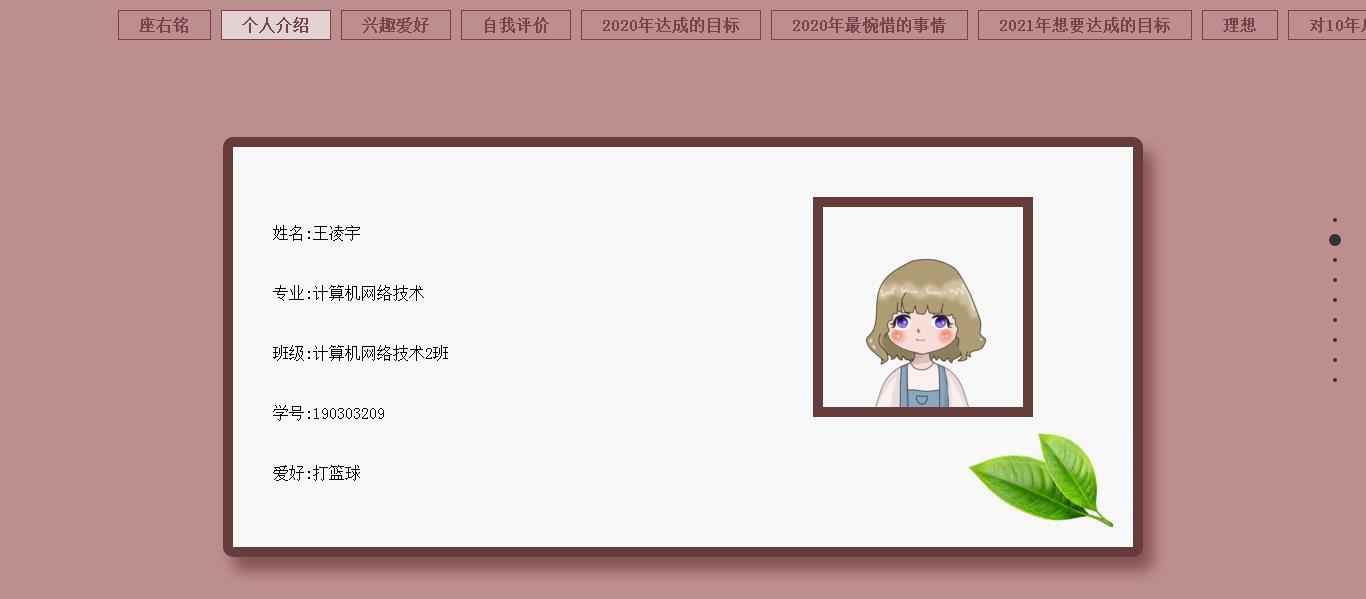The image size is (1366, 599).
Task: Jump to the 理想 tab
Action: (1240, 25)
